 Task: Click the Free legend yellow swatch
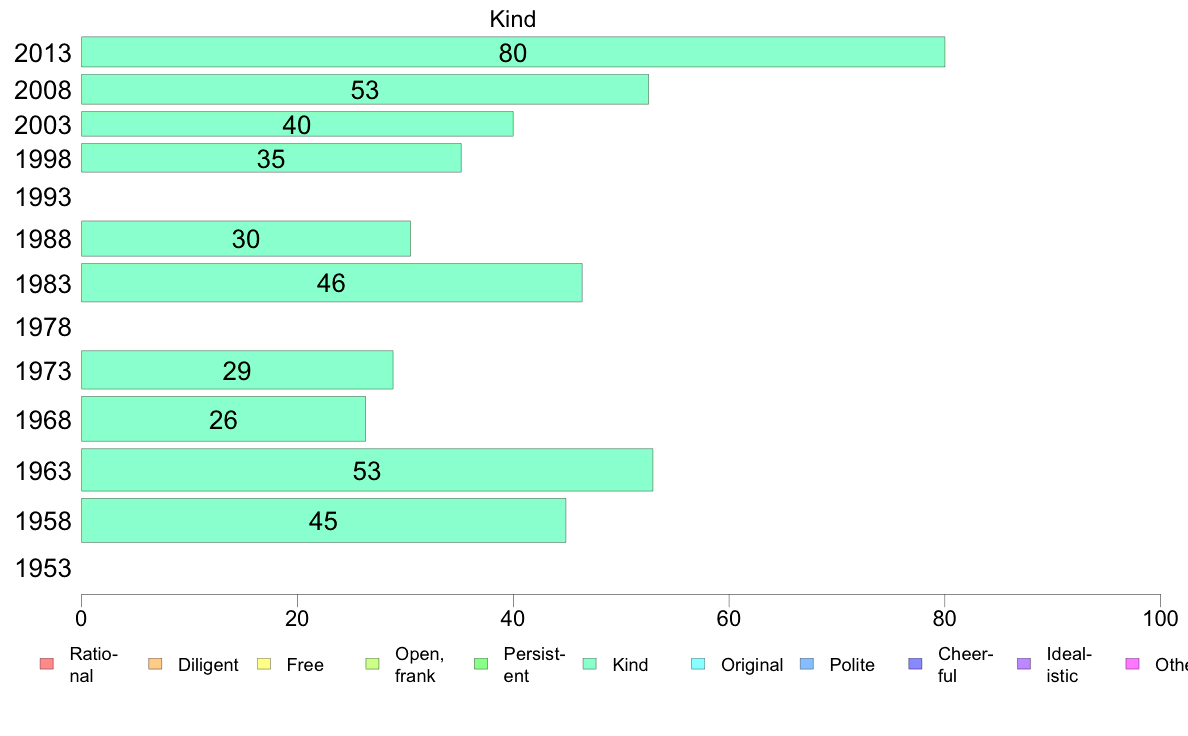tap(264, 664)
